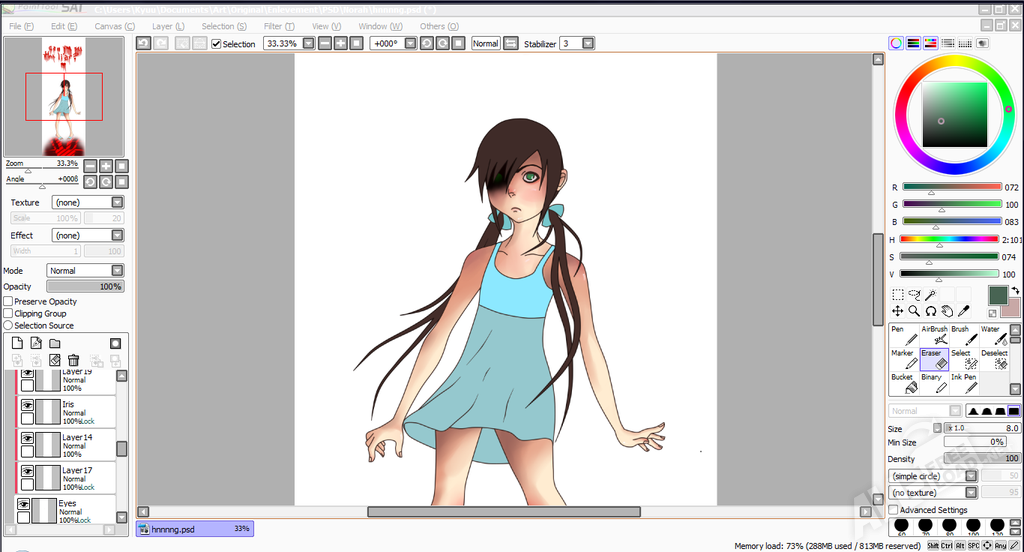
Task: Click the undo arrow in toolbar
Action: (144, 44)
